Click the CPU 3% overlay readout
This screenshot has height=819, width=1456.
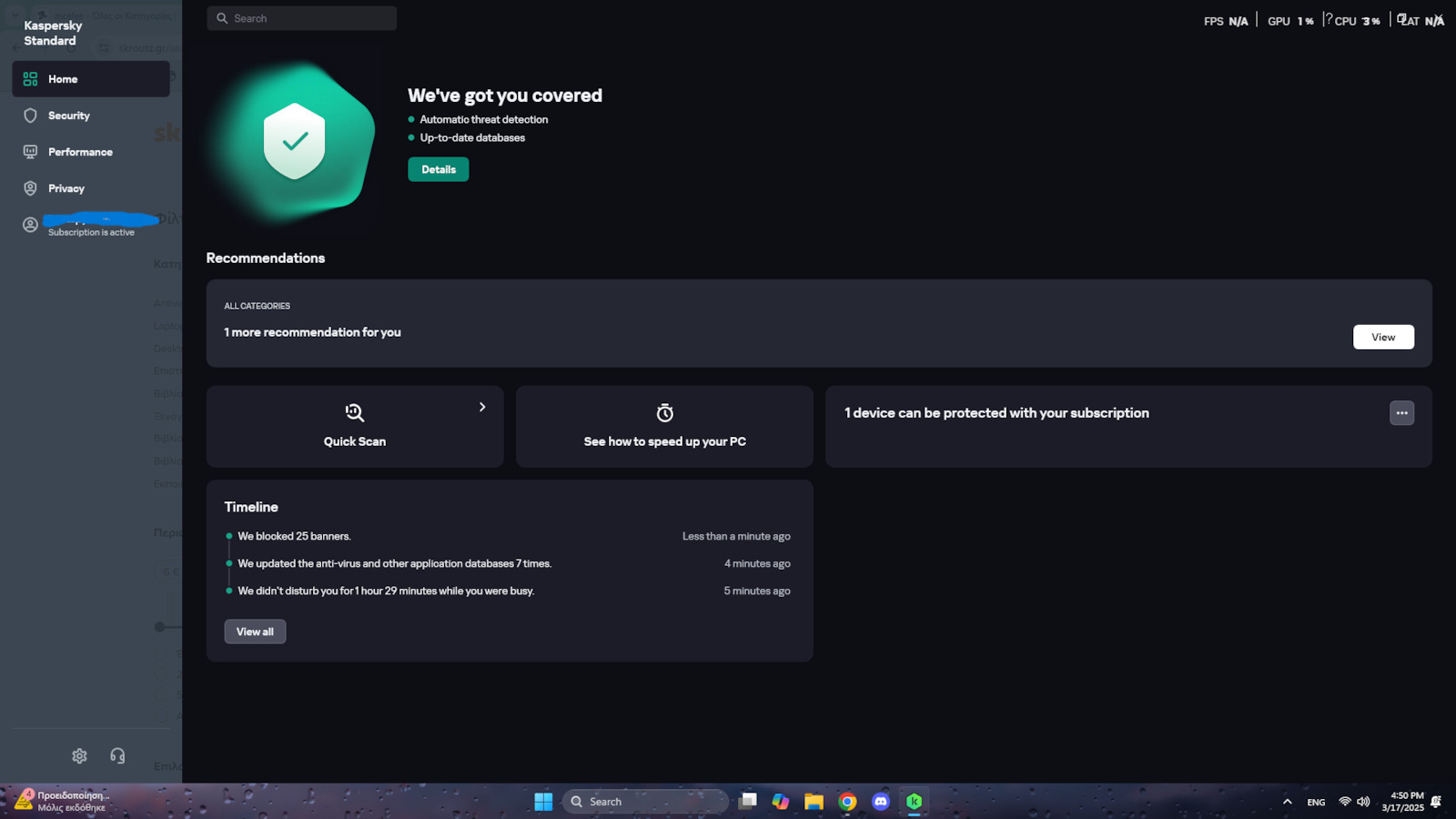1357,21
